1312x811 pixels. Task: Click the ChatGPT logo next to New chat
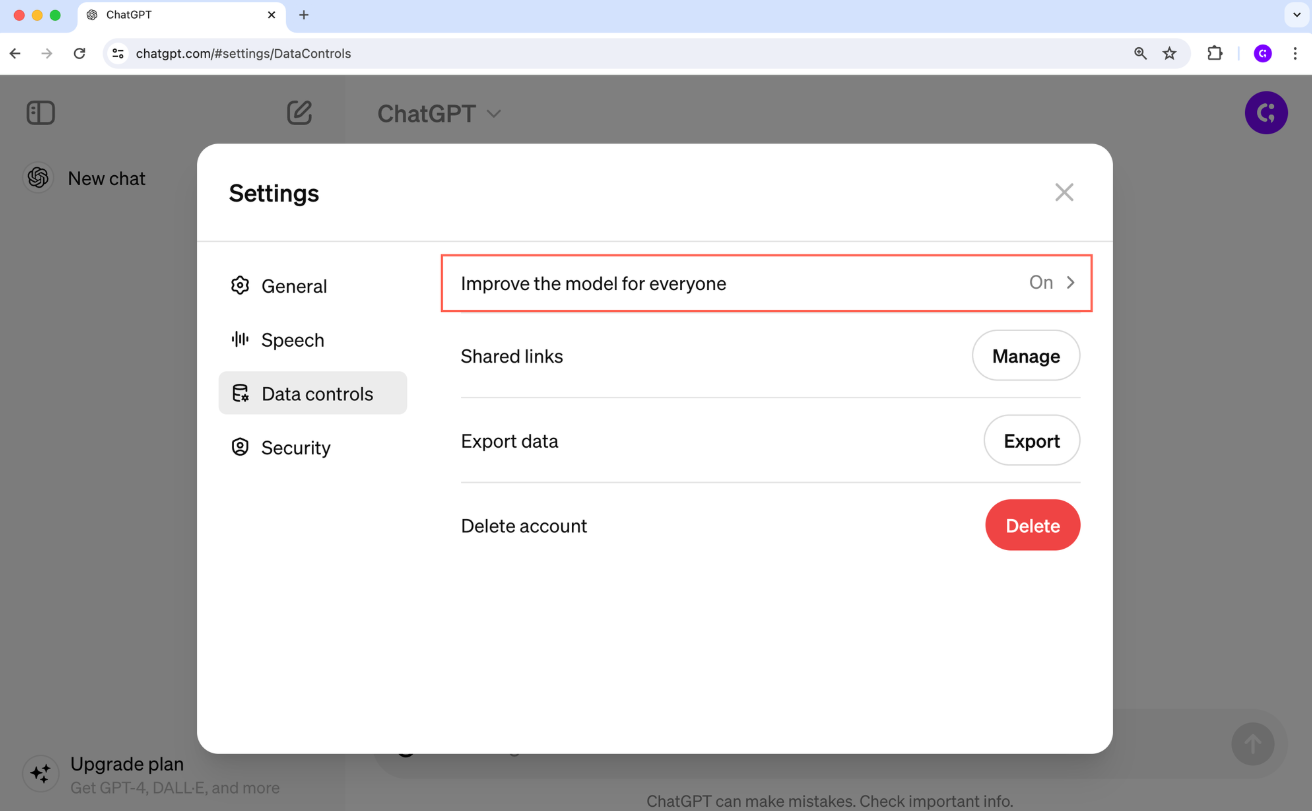[39, 178]
